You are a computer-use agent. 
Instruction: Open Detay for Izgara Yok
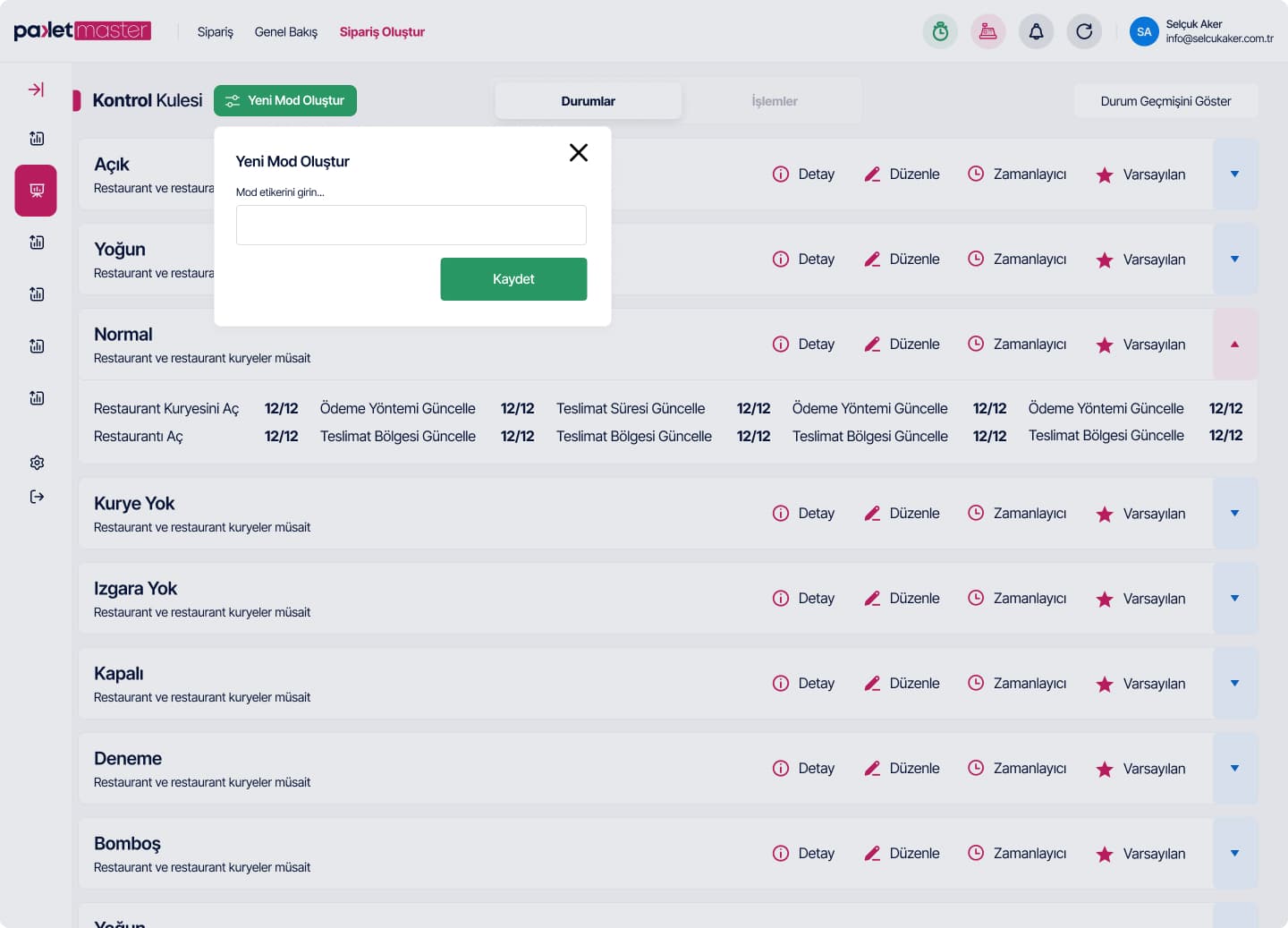(803, 598)
